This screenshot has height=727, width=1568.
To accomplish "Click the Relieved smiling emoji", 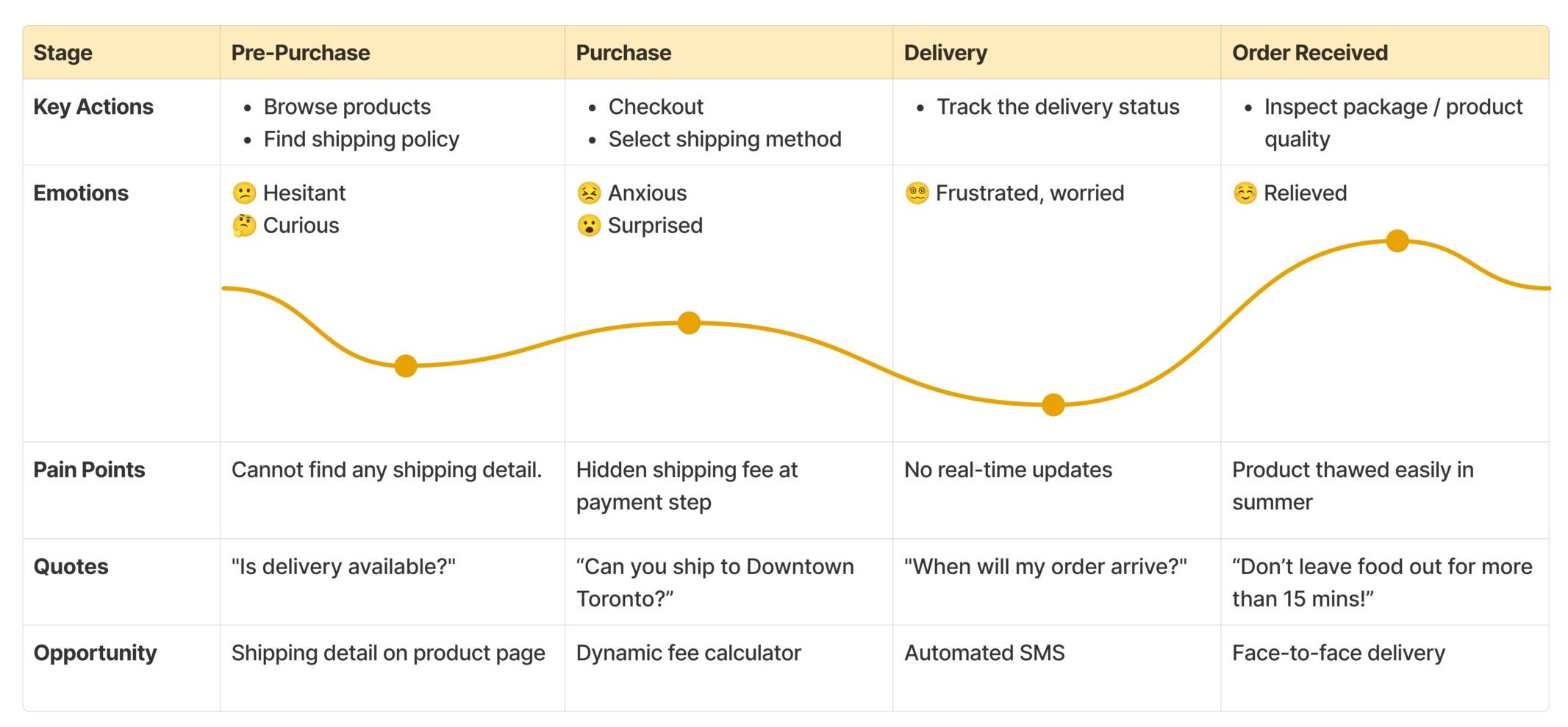I will (x=1245, y=193).
